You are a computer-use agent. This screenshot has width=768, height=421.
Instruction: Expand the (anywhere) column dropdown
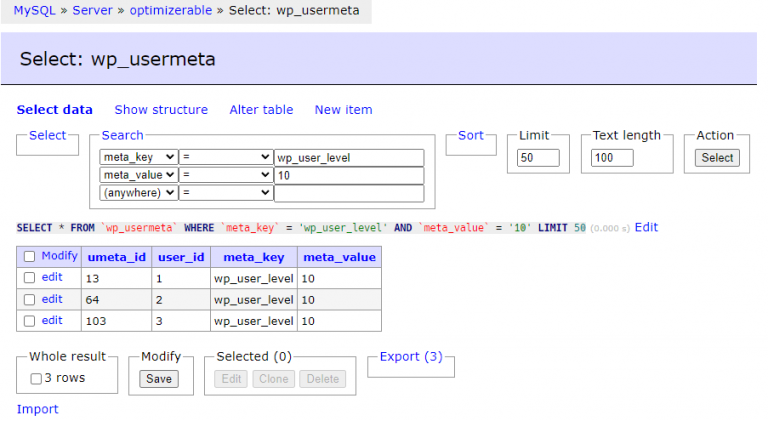point(139,193)
